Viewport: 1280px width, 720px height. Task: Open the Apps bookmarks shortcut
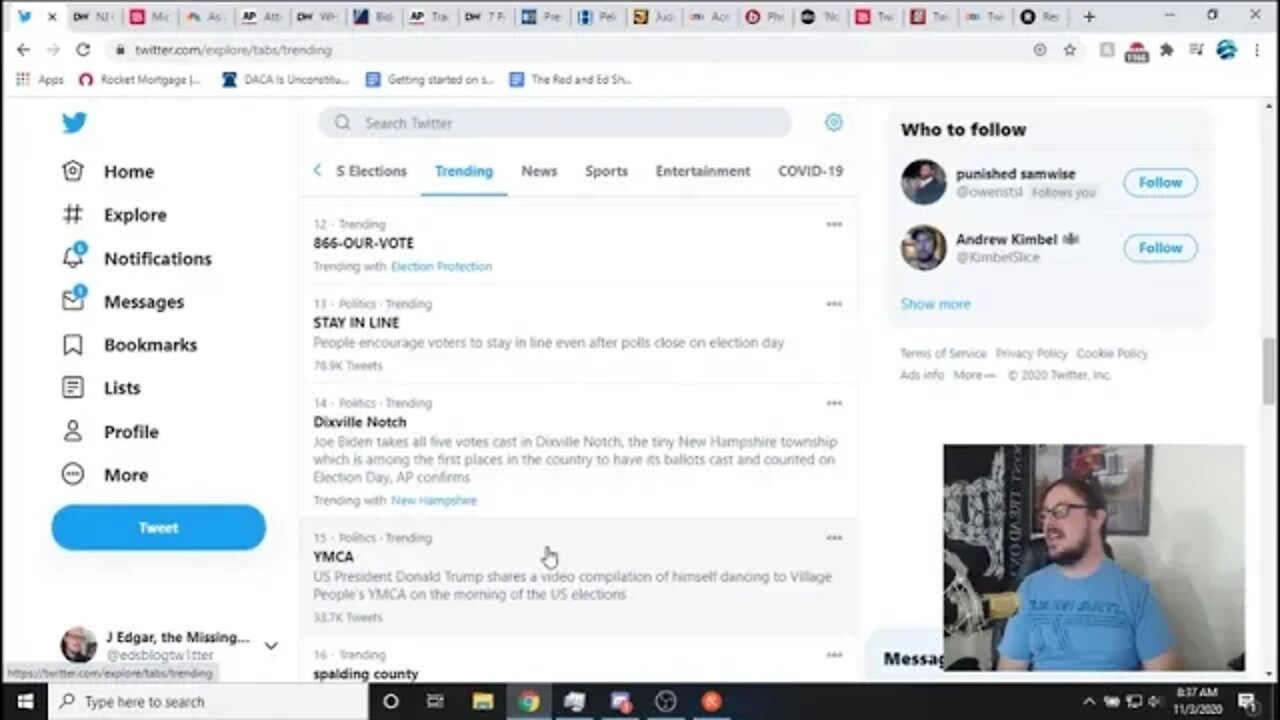pos(40,79)
